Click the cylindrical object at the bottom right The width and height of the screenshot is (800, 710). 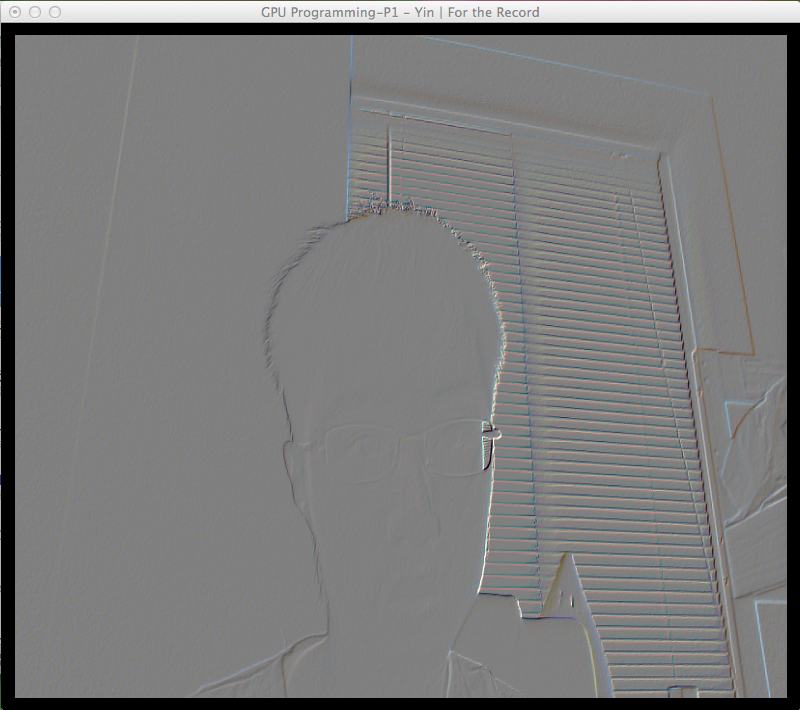682,692
